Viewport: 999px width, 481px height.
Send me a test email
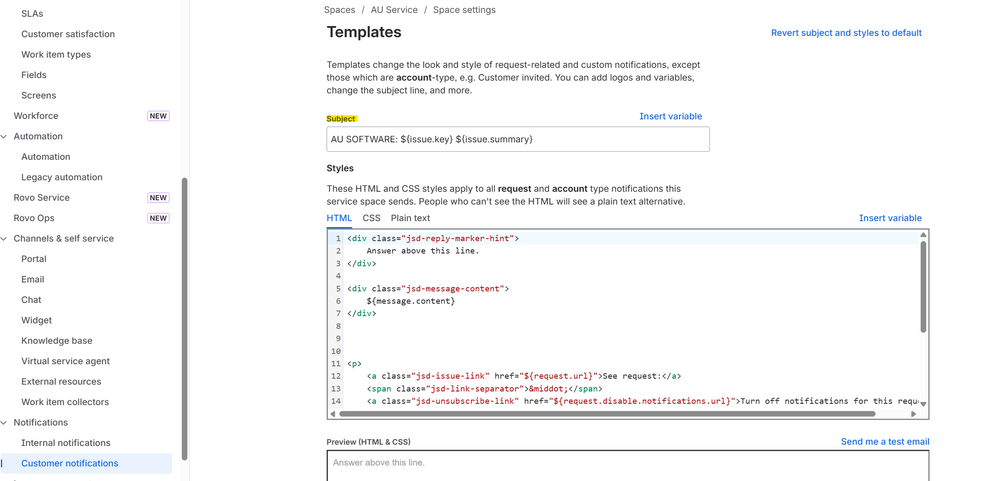coord(885,442)
